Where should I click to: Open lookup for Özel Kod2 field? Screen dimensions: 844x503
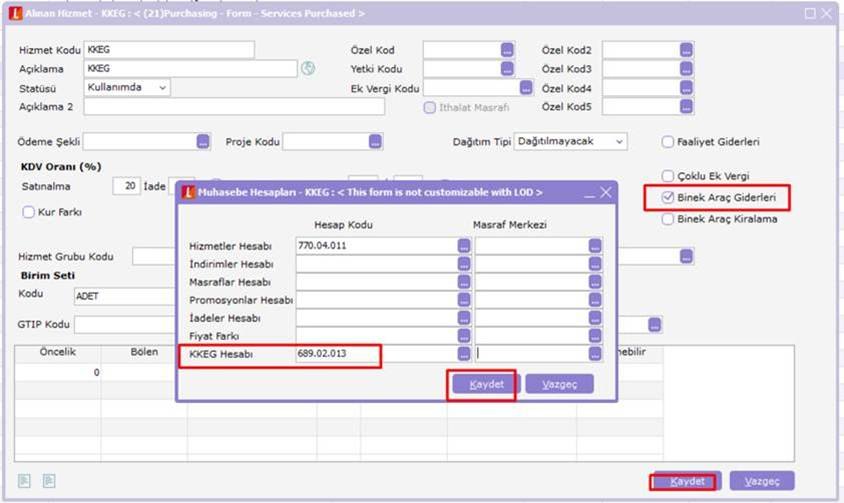(686, 50)
